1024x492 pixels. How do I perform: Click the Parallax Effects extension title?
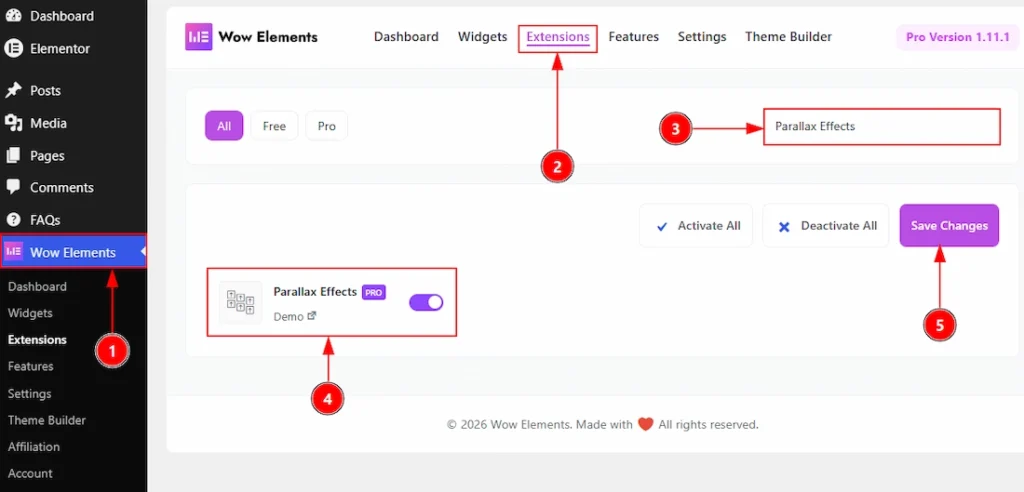(x=315, y=292)
